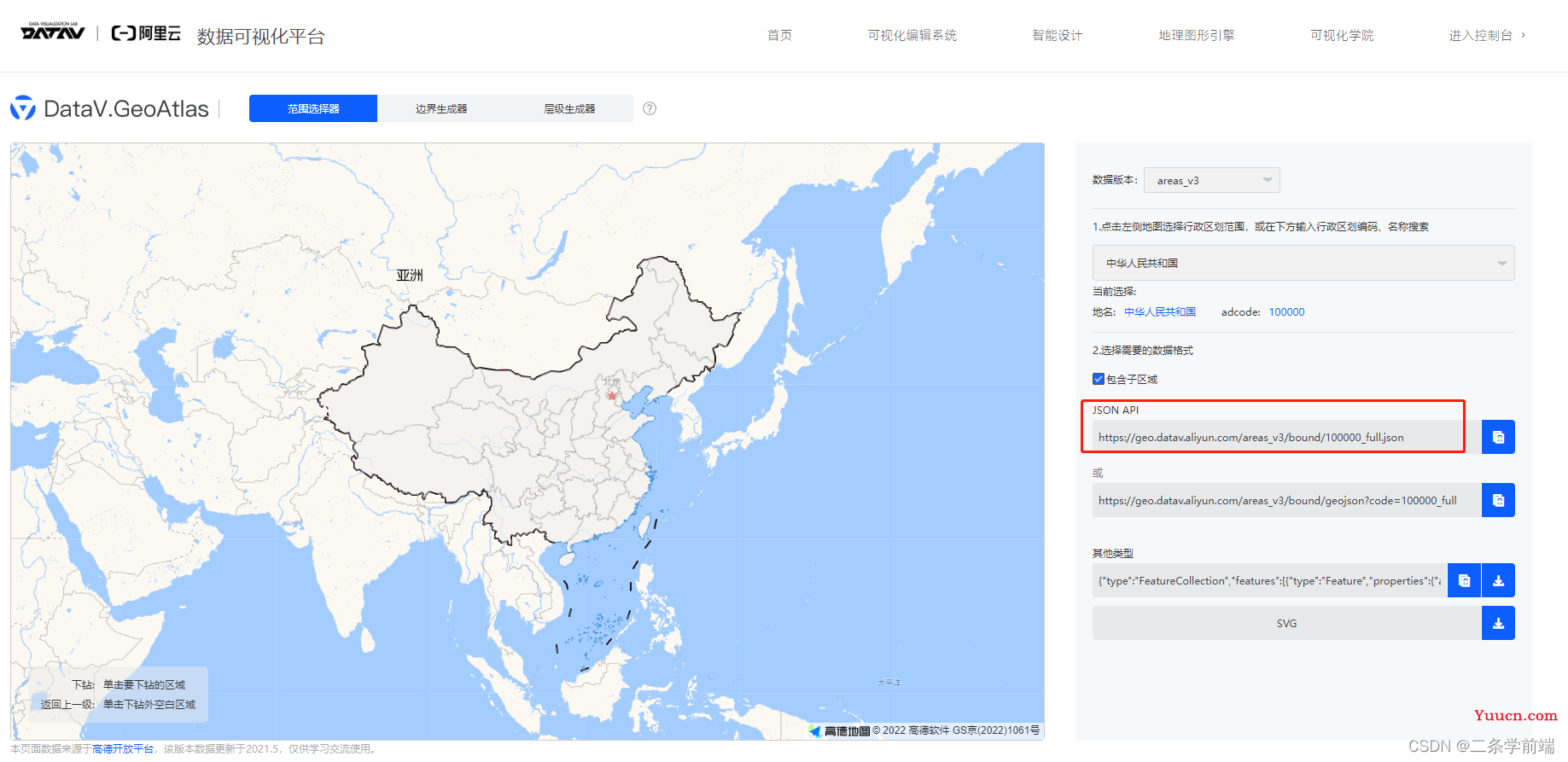Switch to the 层级生成器 tab
The image size is (1568, 762).
tap(569, 108)
